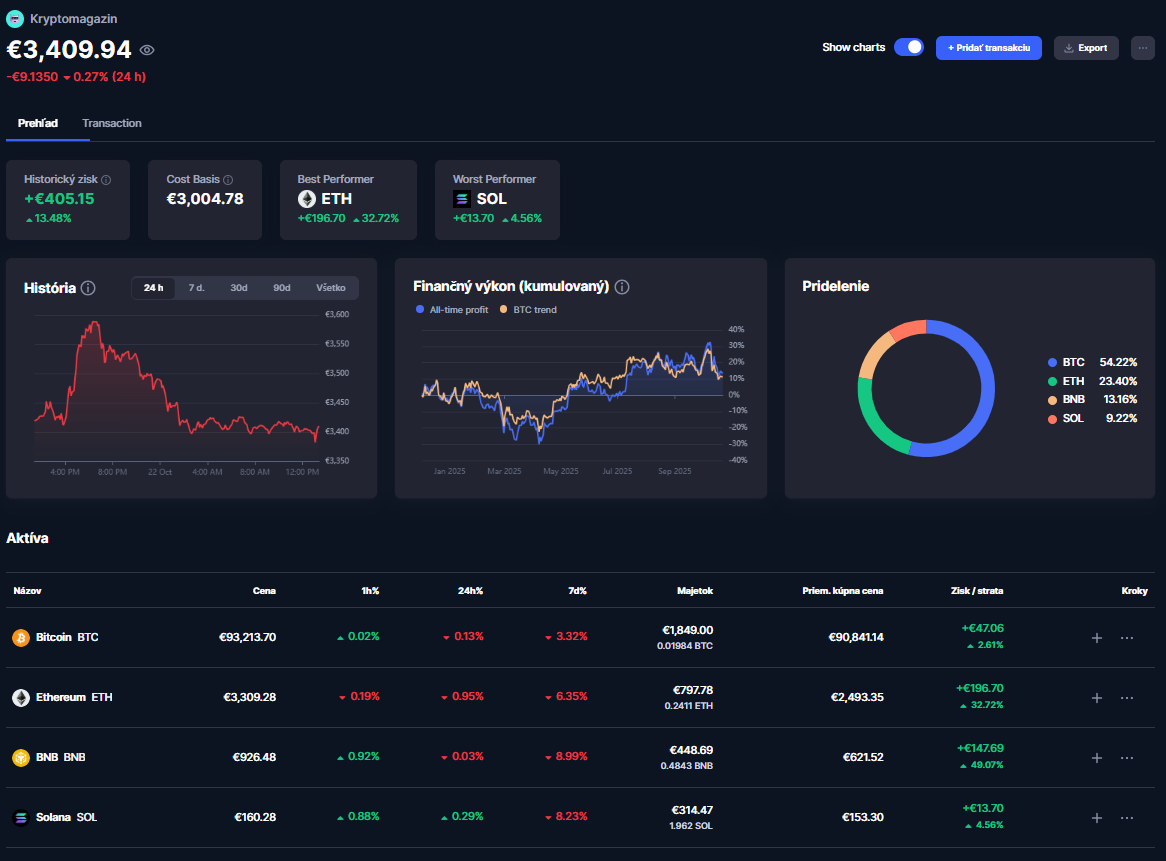Hide portfolio balance with eye icon

point(147,50)
